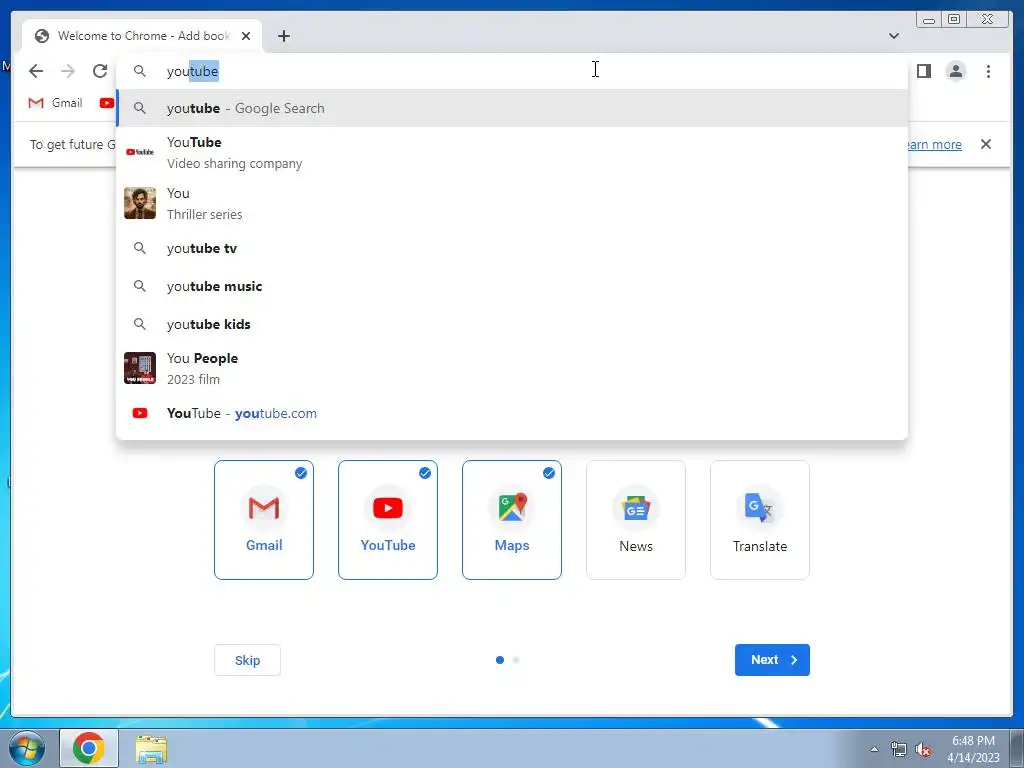Open the profile avatar menu
This screenshot has height=768, width=1024.
tap(955, 71)
